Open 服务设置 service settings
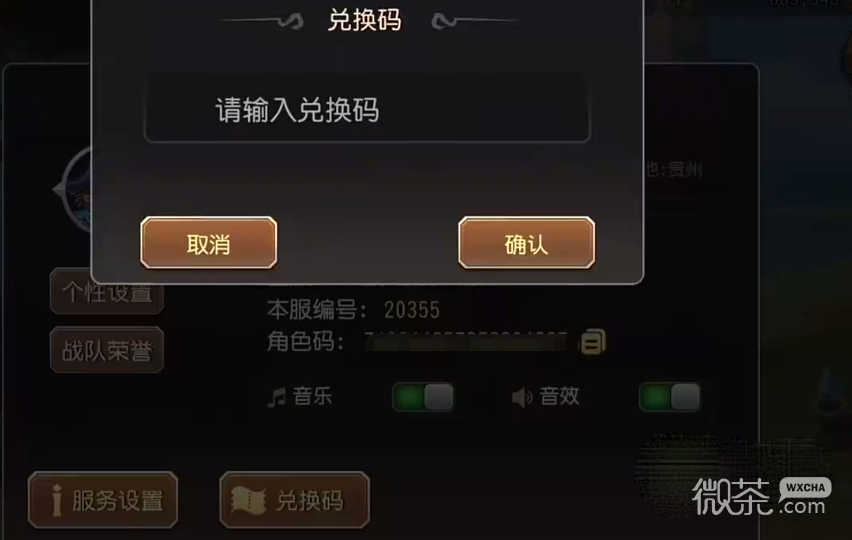This screenshot has height=540, width=852. (x=103, y=500)
